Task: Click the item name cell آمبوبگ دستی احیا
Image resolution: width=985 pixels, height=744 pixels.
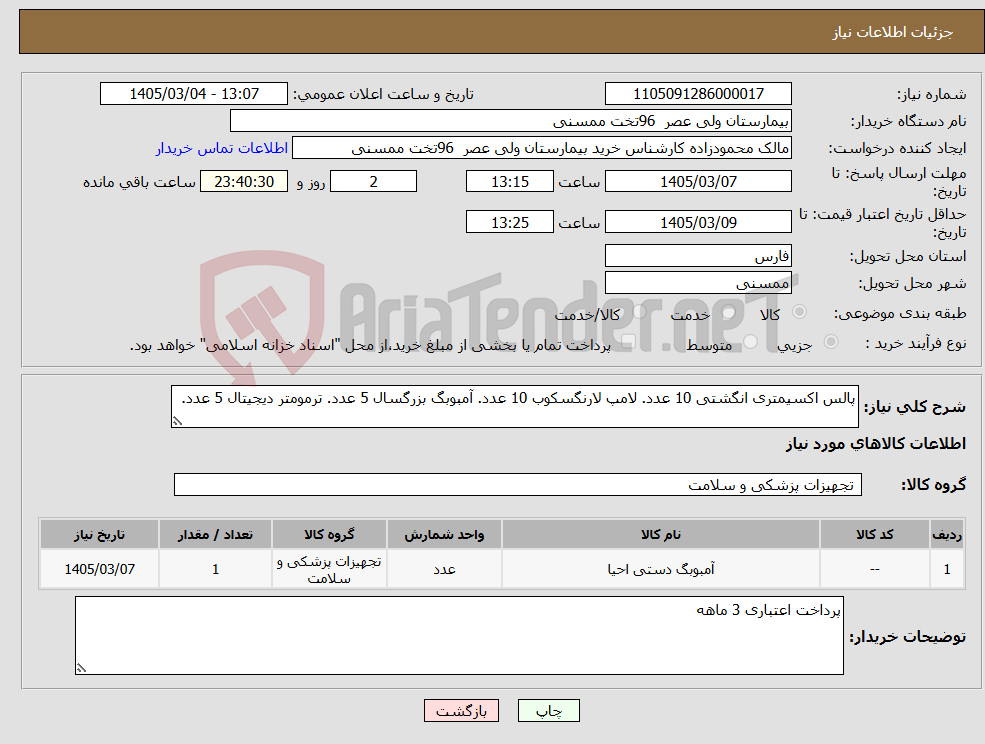Action: (661, 569)
